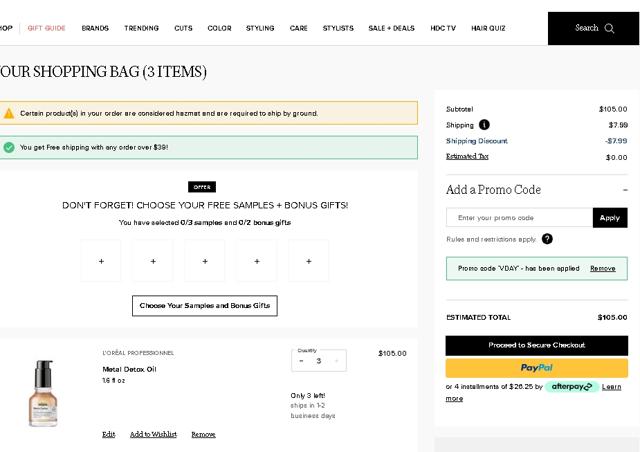Choose Your Samples and Bonus Gifts button
This screenshot has height=452, width=640.
click(x=204, y=305)
